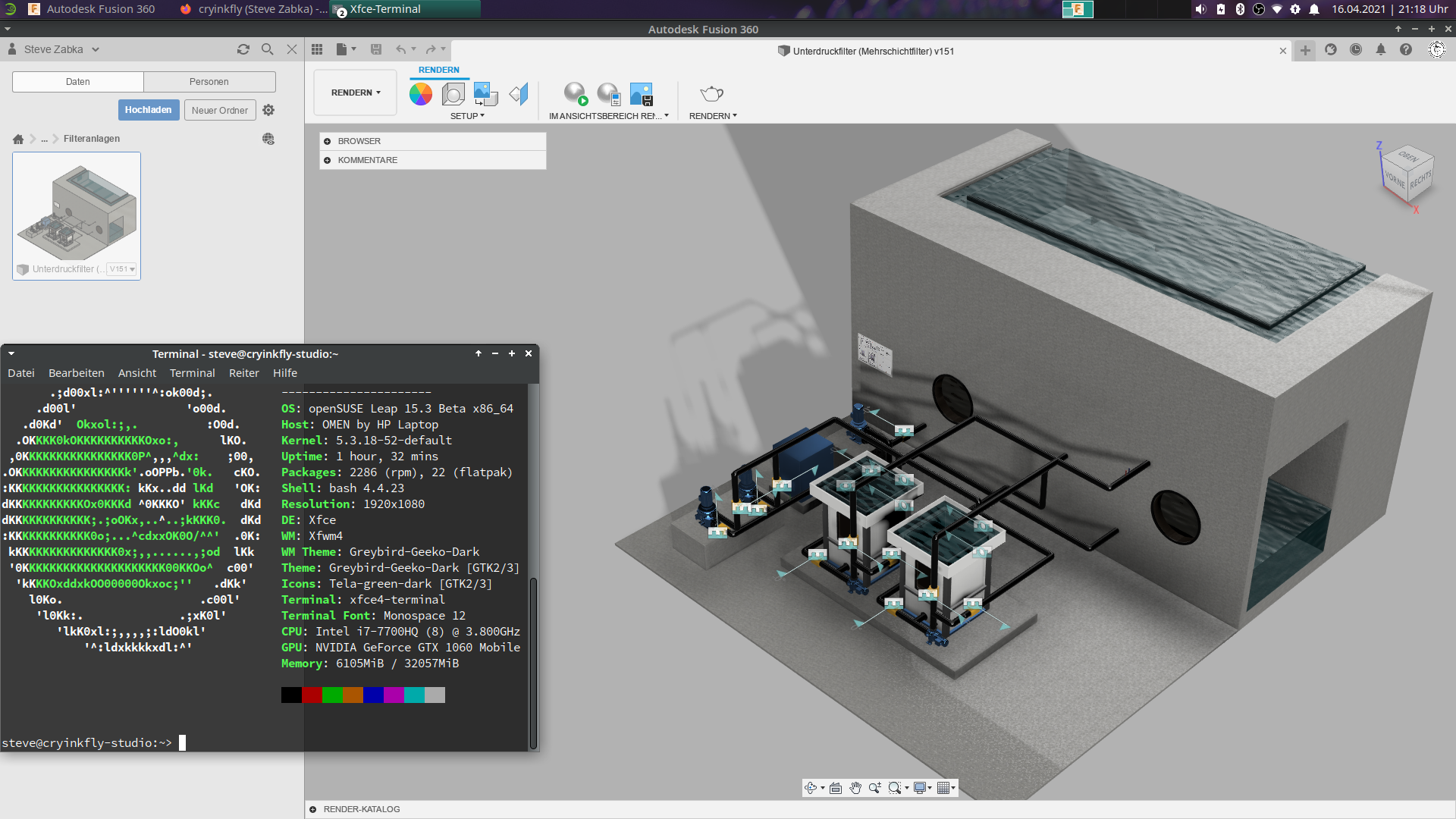The width and height of the screenshot is (1456, 819).
Task: Expand the BROWSER panel
Action: (328, 141)
